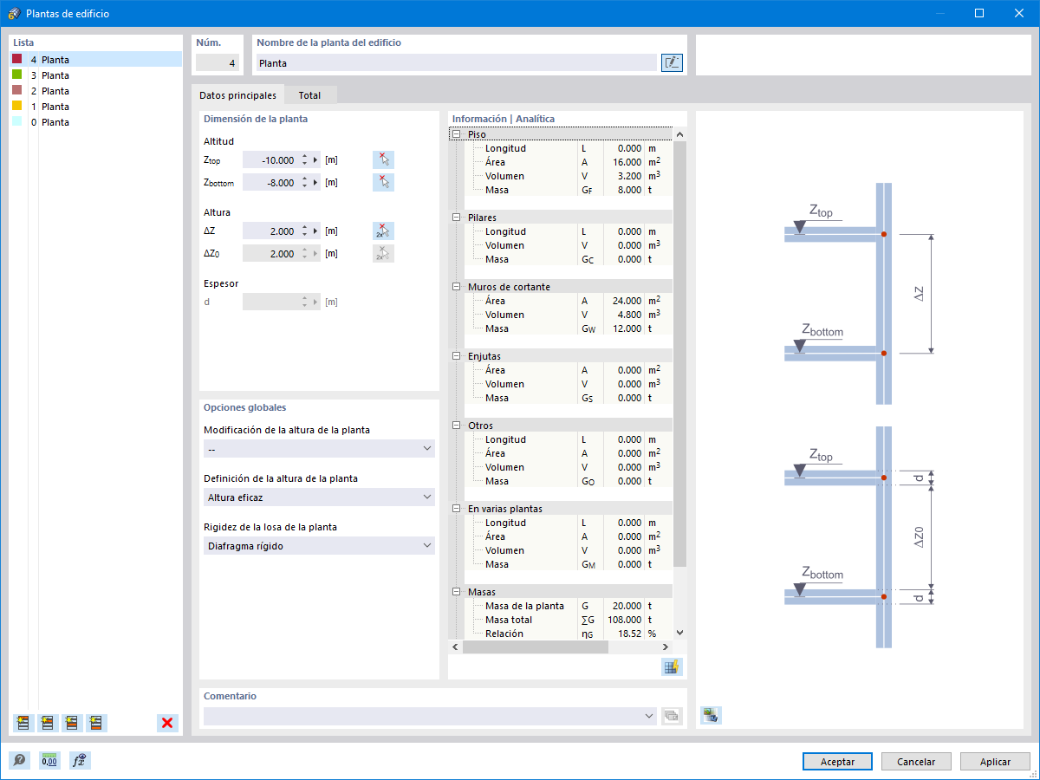Click yellow color swatch of story 1
This screenshot has width=1040, height=780.
[17, 106]
